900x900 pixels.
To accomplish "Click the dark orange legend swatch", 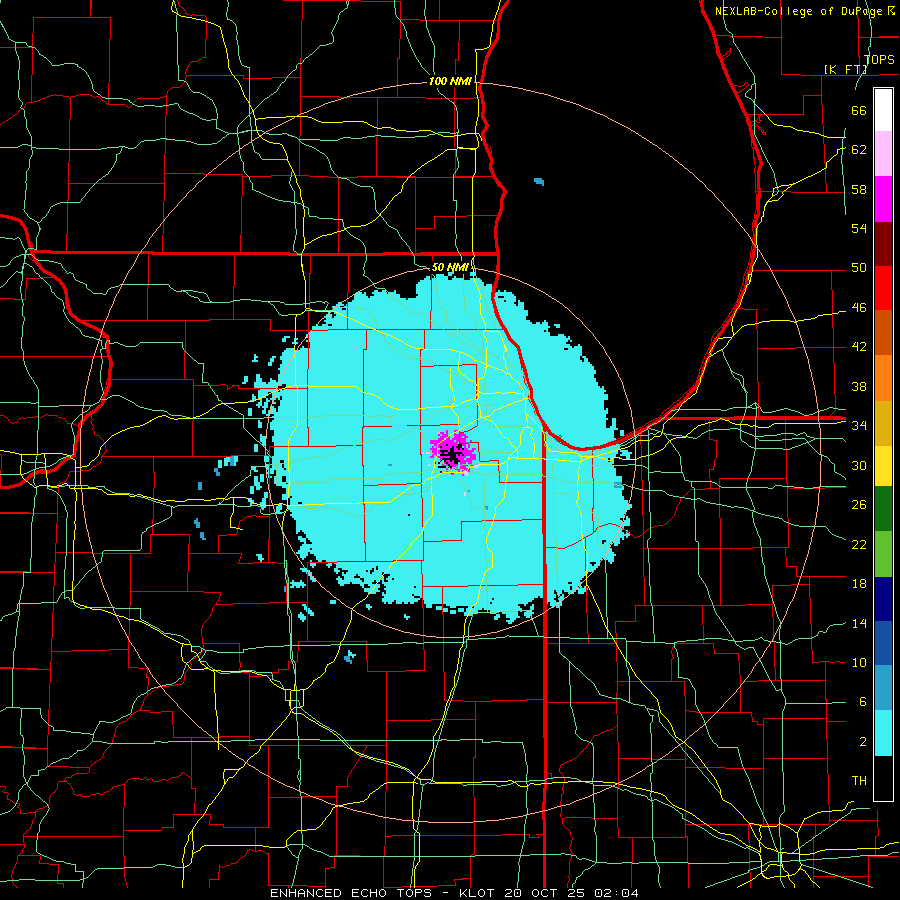I will click(x=883, y=332).
